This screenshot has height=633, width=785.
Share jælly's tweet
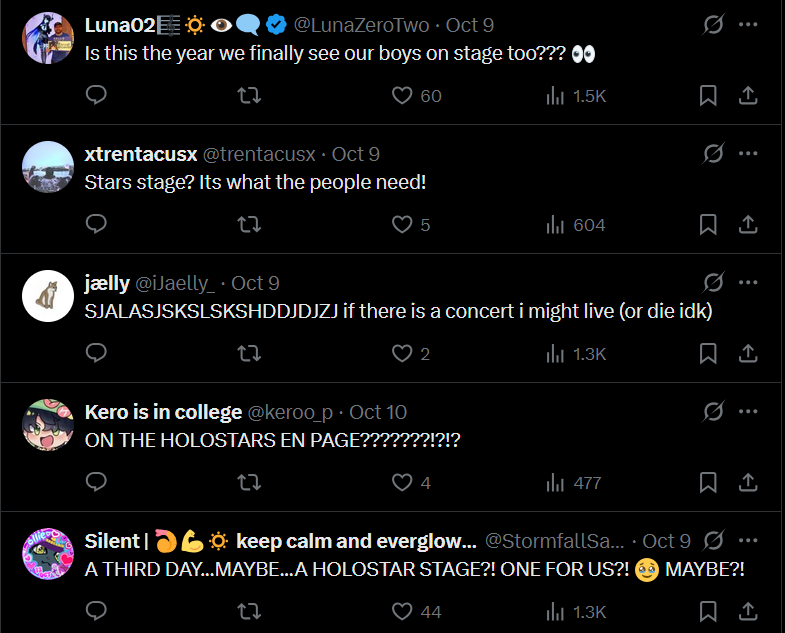pyautogui.click(x=747, y=354)
